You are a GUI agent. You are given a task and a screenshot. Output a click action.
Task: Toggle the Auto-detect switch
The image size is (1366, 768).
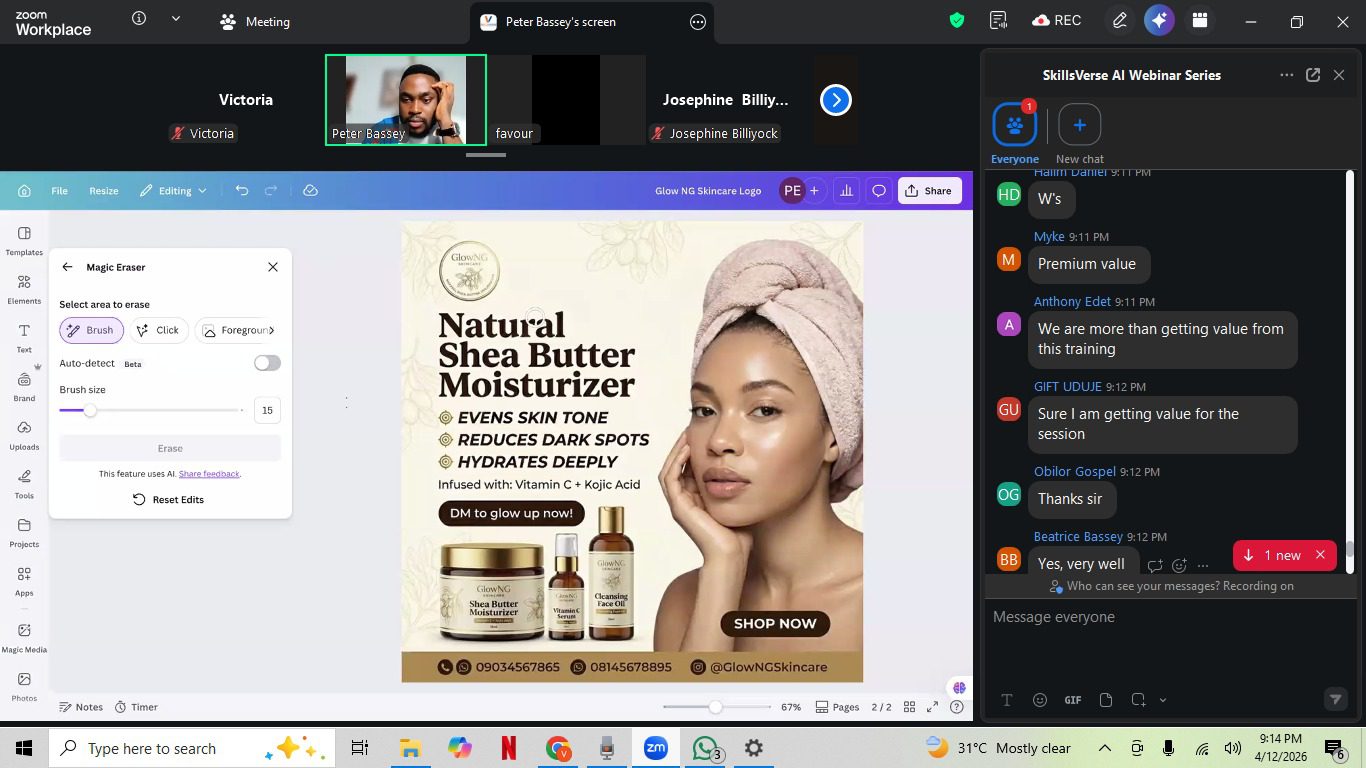tap(267, 363)
